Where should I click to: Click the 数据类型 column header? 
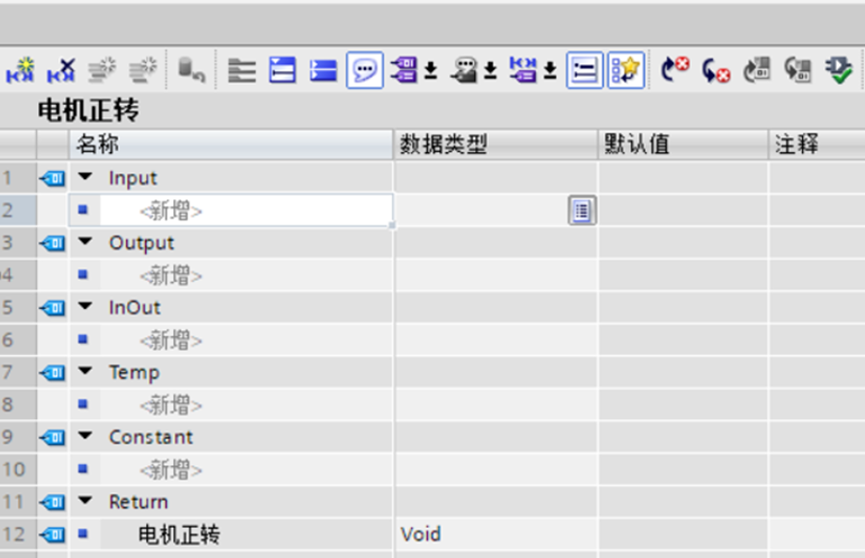click(x=496, y=145)
